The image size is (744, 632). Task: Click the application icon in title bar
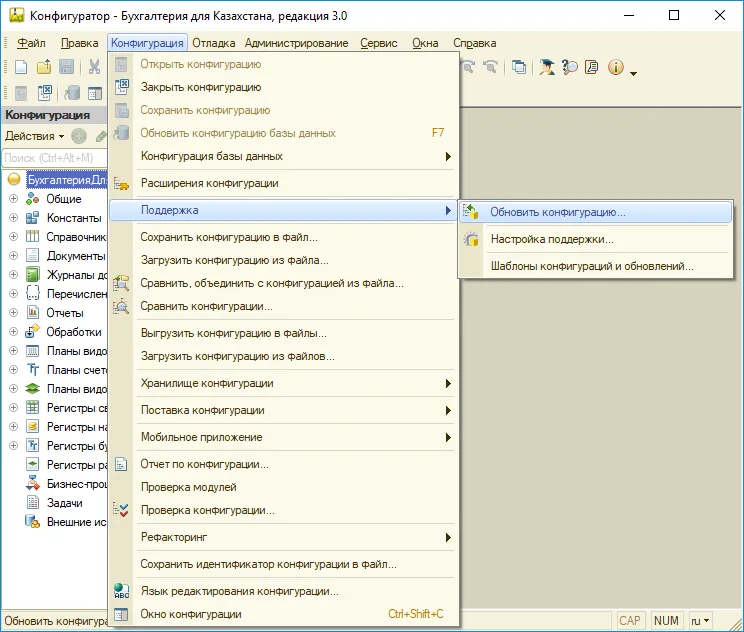click(17, 16)
